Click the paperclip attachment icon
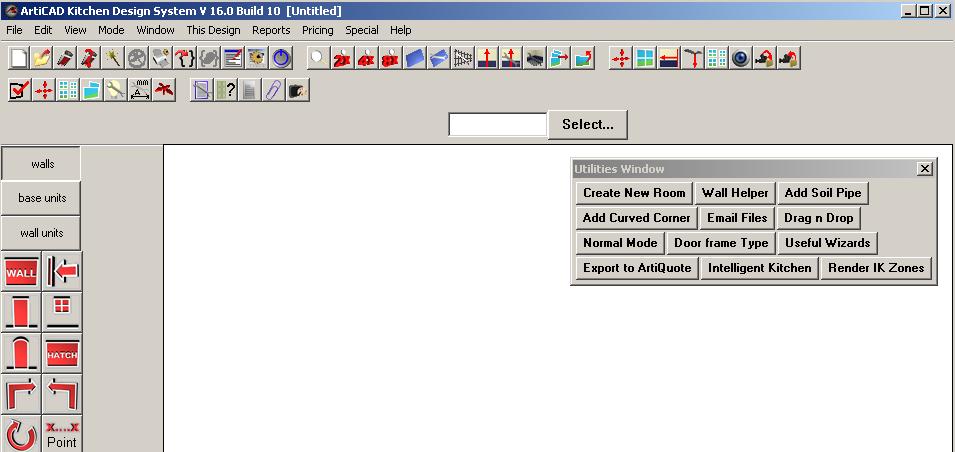Screen dimensions: 955x452 [273, 90]
